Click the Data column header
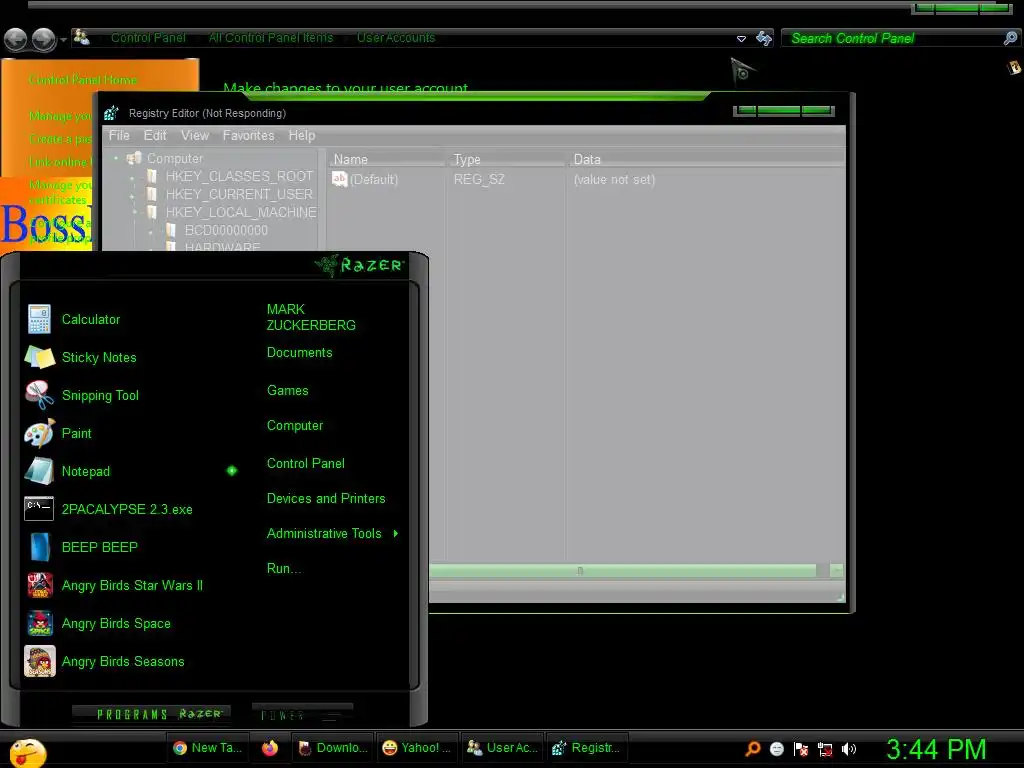1024x768 pixels. [707, 159]
